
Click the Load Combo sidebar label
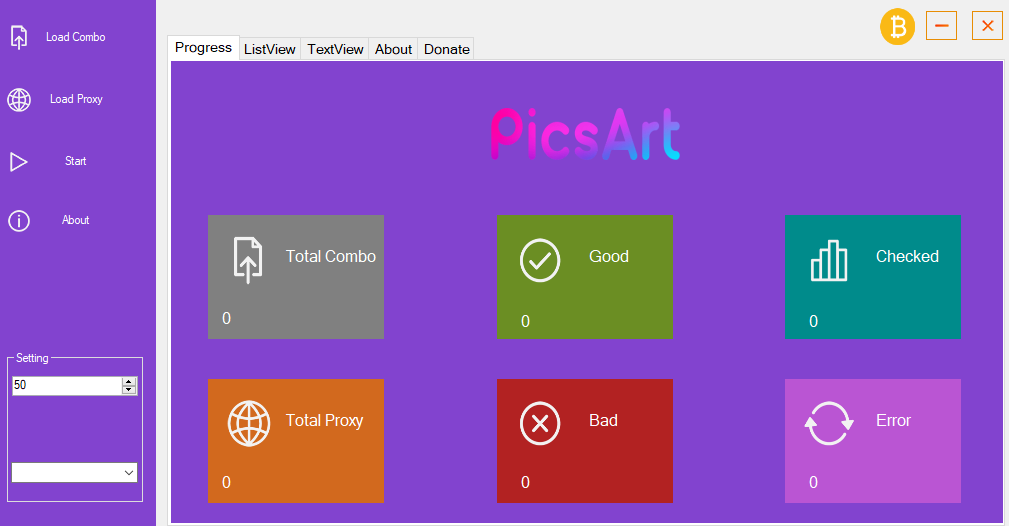(75, 37)
